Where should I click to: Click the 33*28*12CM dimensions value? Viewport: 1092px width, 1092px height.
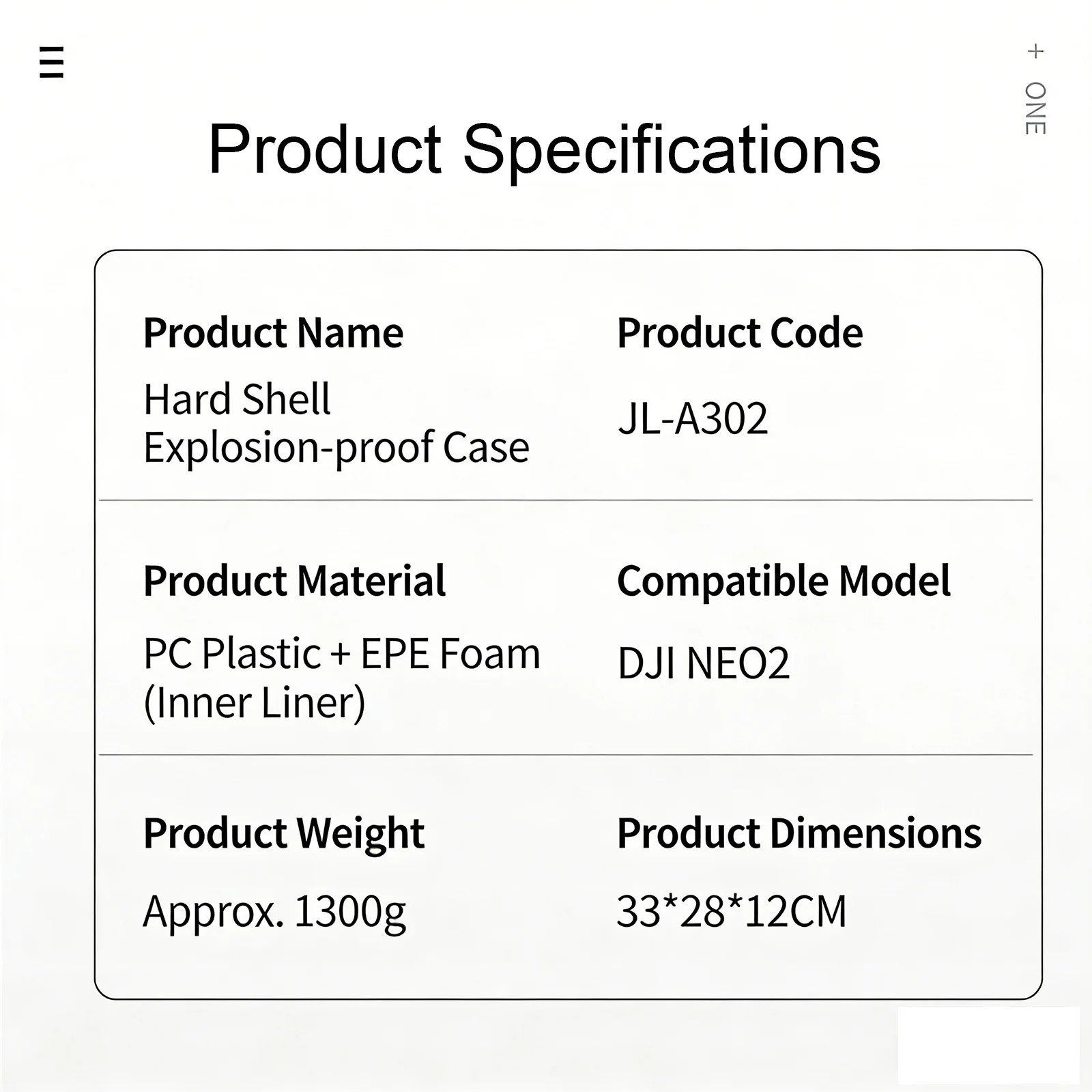[732, 911]
